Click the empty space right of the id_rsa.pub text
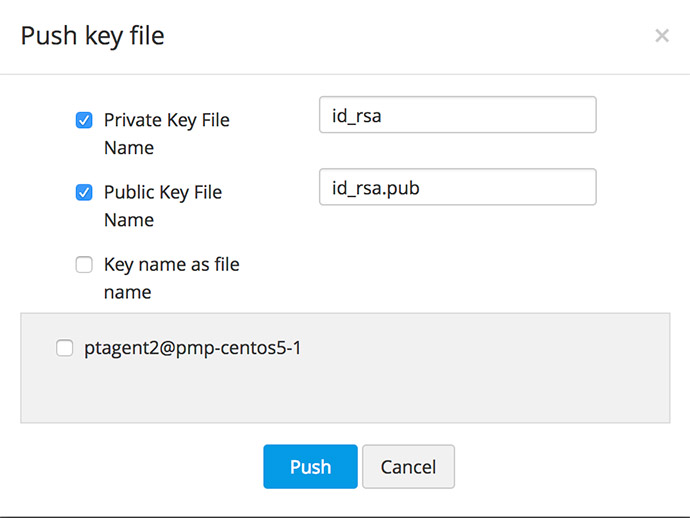Viewport: 690px width, 518px height. click(520, 187)
